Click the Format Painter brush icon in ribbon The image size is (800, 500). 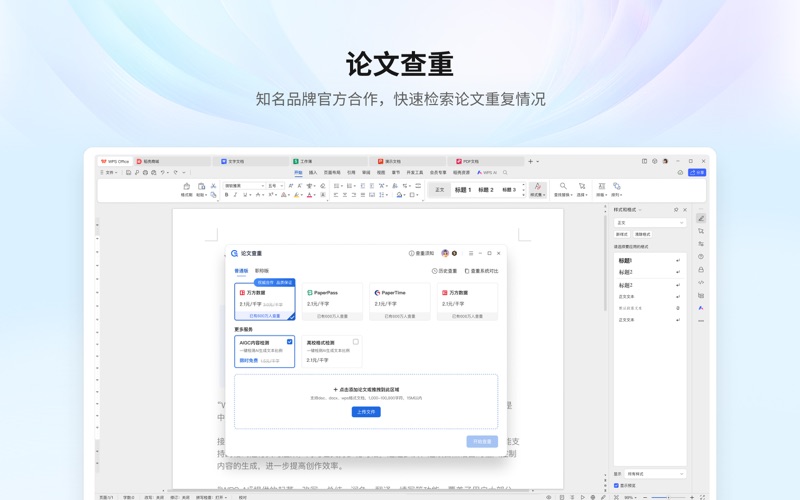pos(187,186)
